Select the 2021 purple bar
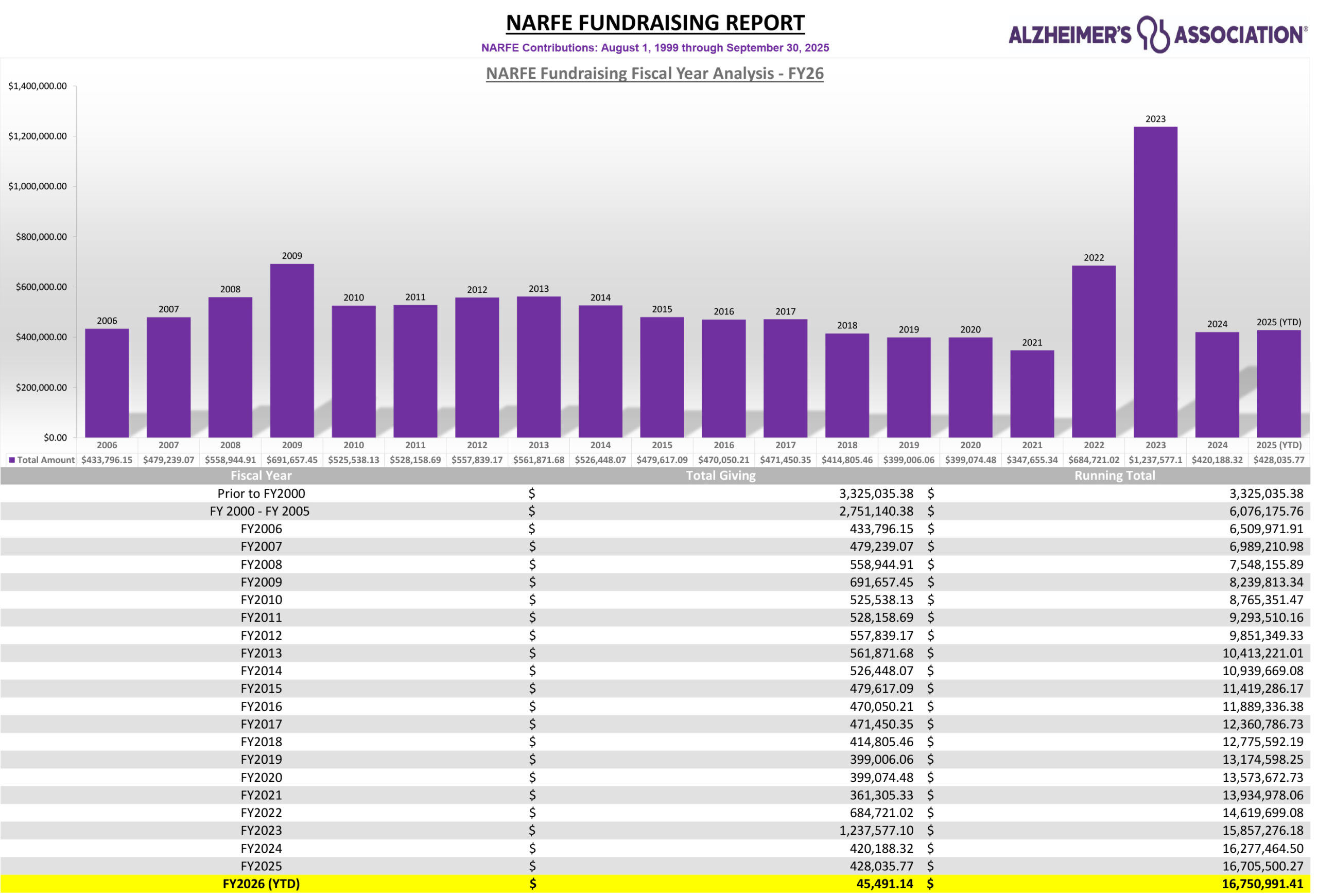 1032,393
